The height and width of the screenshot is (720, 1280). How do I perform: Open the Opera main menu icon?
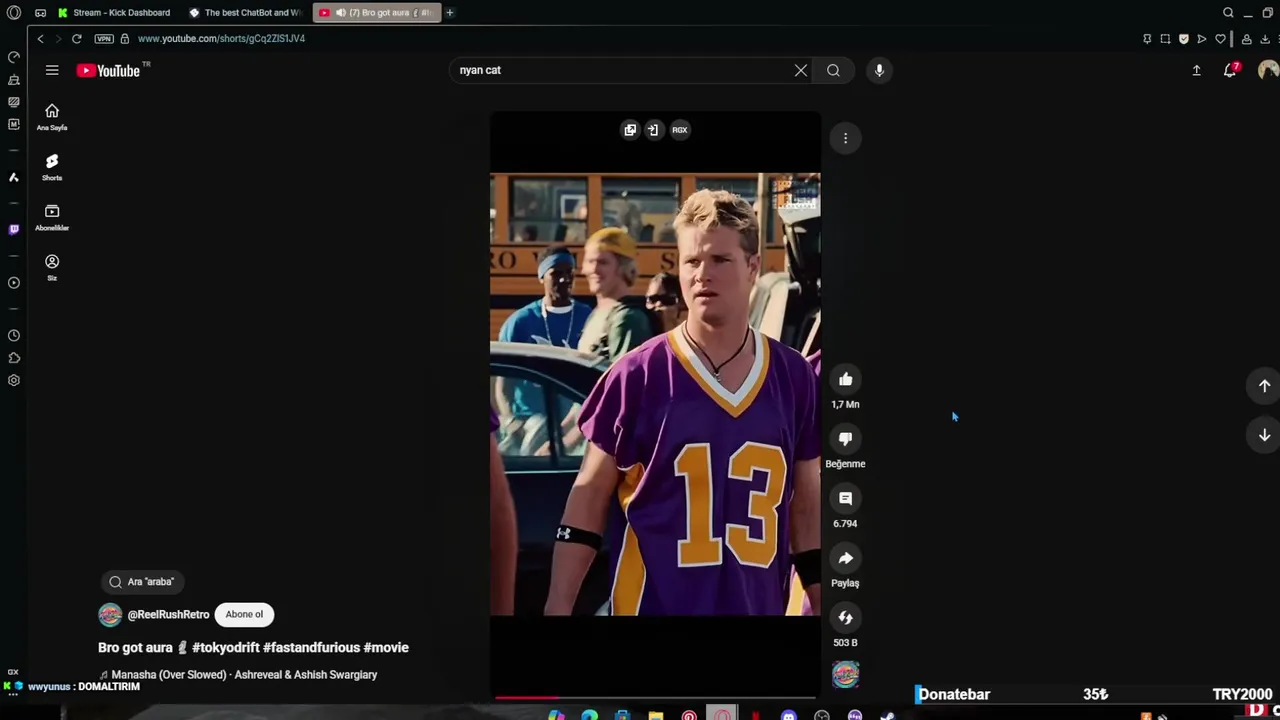14,13
